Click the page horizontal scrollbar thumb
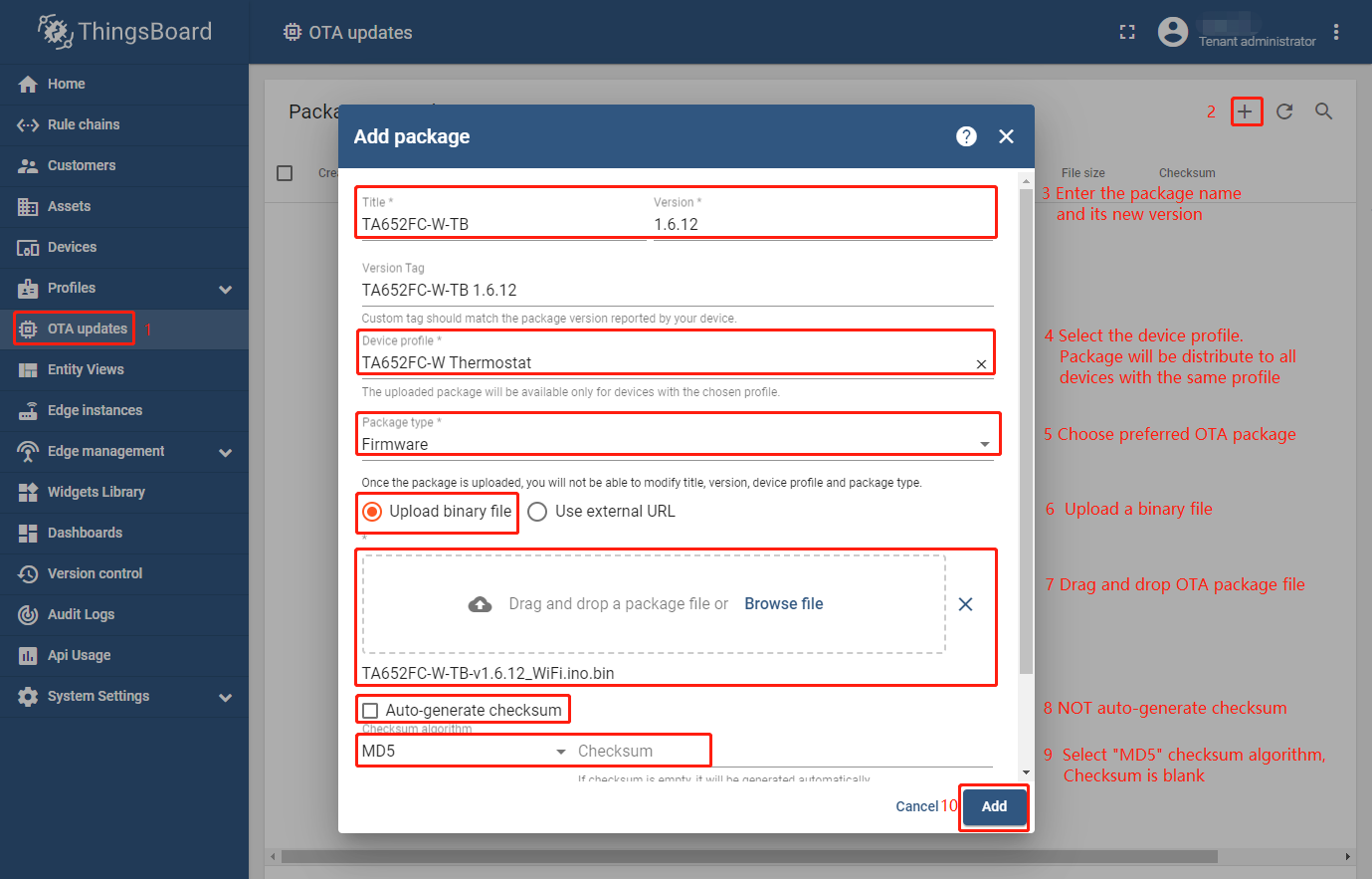1372x879 pixels. tap(749, 856)
